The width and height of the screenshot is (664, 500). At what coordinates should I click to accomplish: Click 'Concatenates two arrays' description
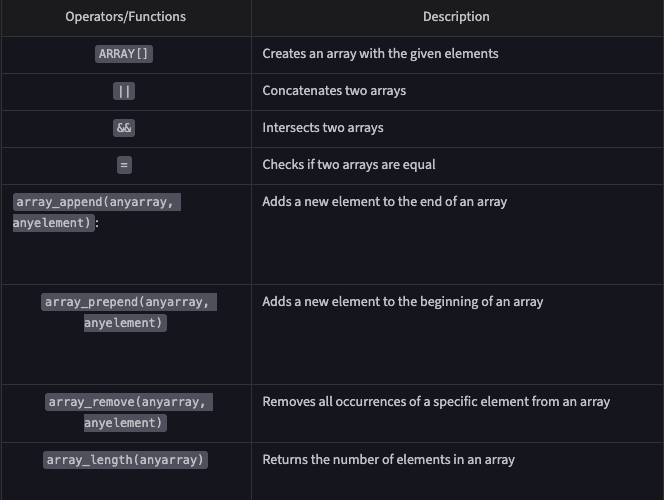(334, 91)
